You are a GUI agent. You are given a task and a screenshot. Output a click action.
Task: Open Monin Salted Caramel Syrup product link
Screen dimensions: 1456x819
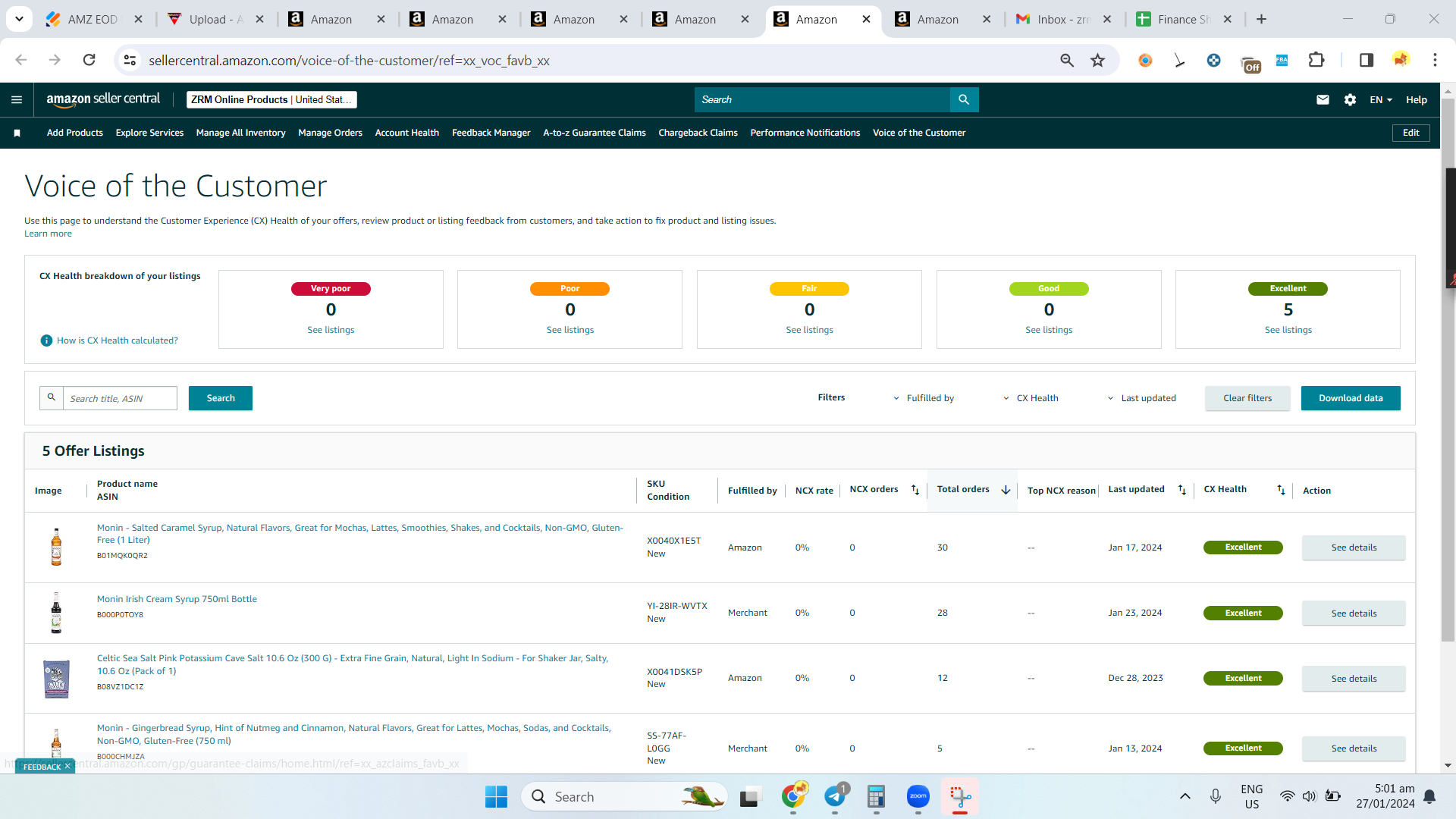click(360, 534)
